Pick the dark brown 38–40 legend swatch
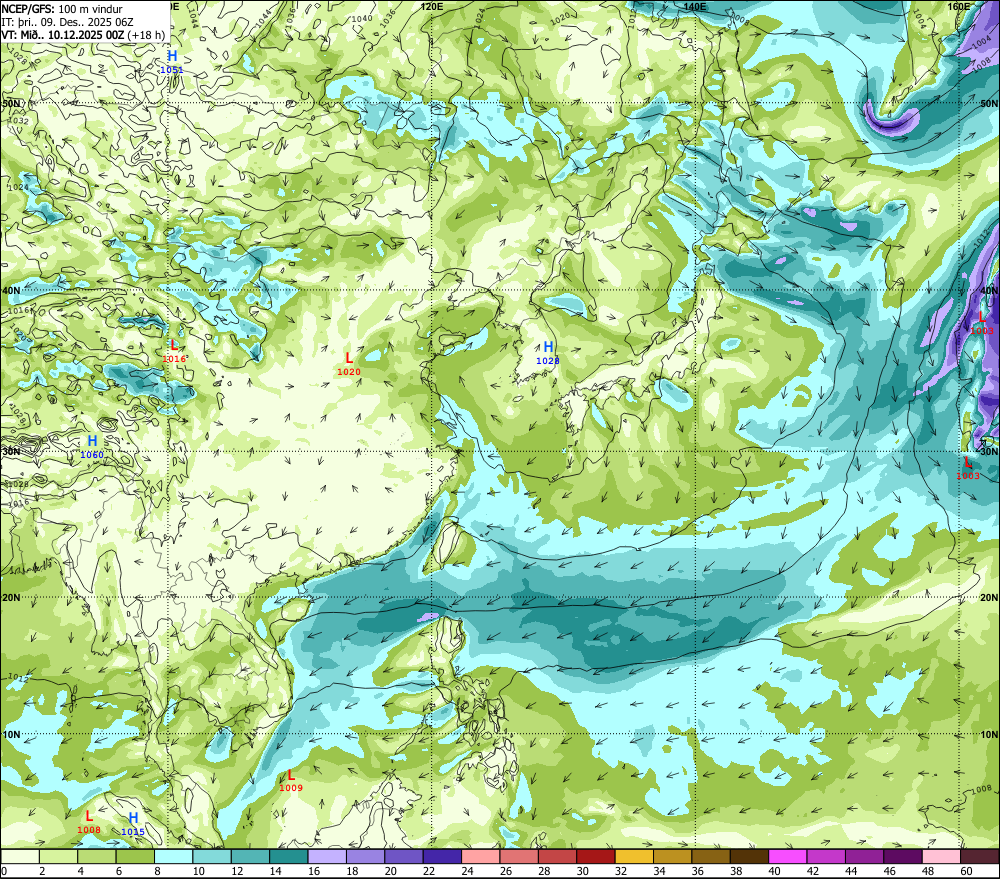The height and width of the screenshot is (879, 1000). tap(749, 856)
